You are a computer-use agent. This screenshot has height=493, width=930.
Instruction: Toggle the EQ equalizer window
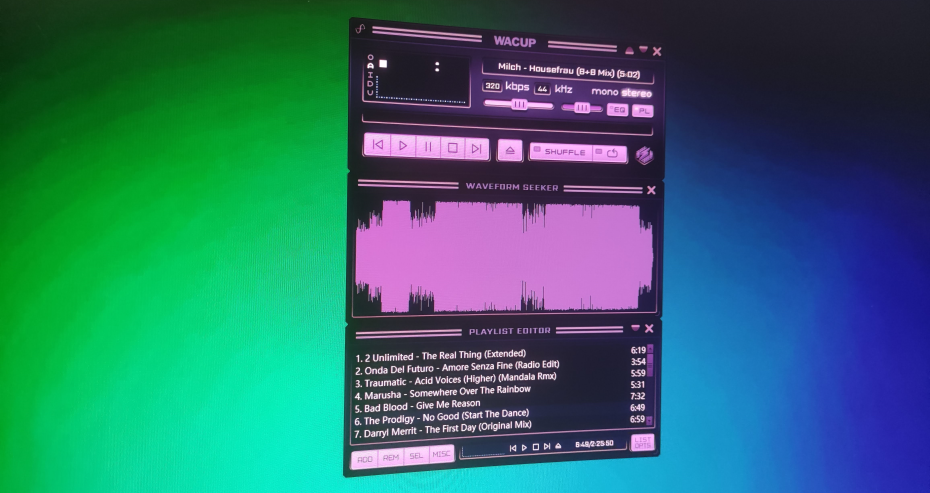point(617,110)
